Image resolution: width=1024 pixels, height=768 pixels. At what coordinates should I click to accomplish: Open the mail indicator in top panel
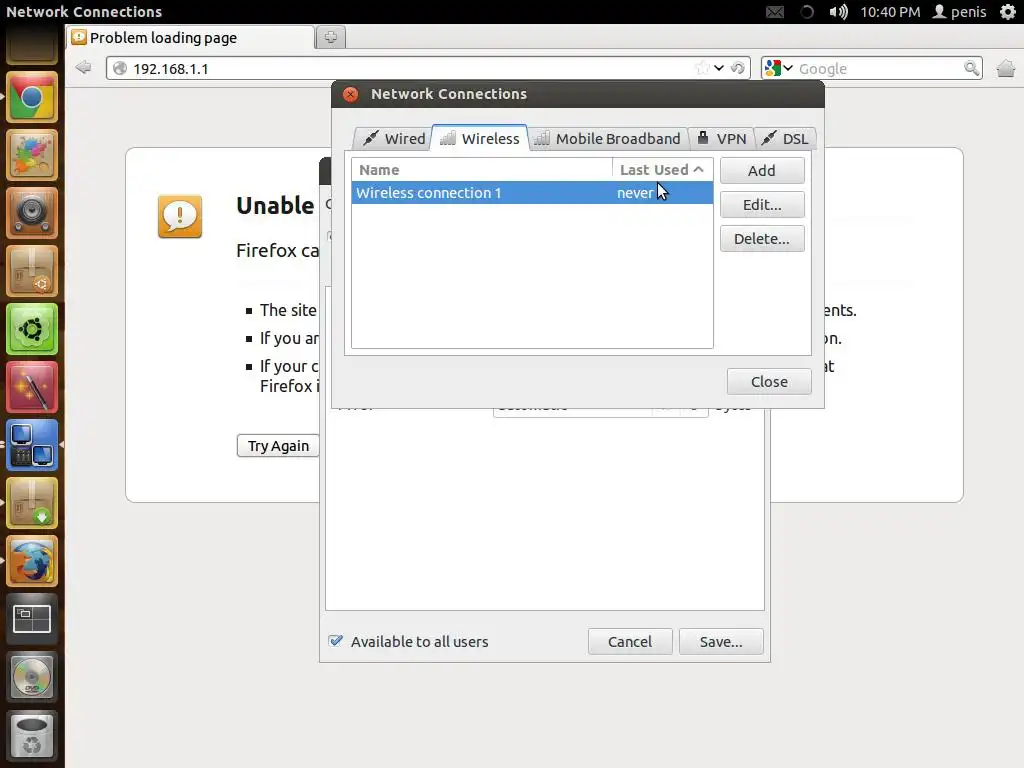pyautogui.click(x=775, y=12)
